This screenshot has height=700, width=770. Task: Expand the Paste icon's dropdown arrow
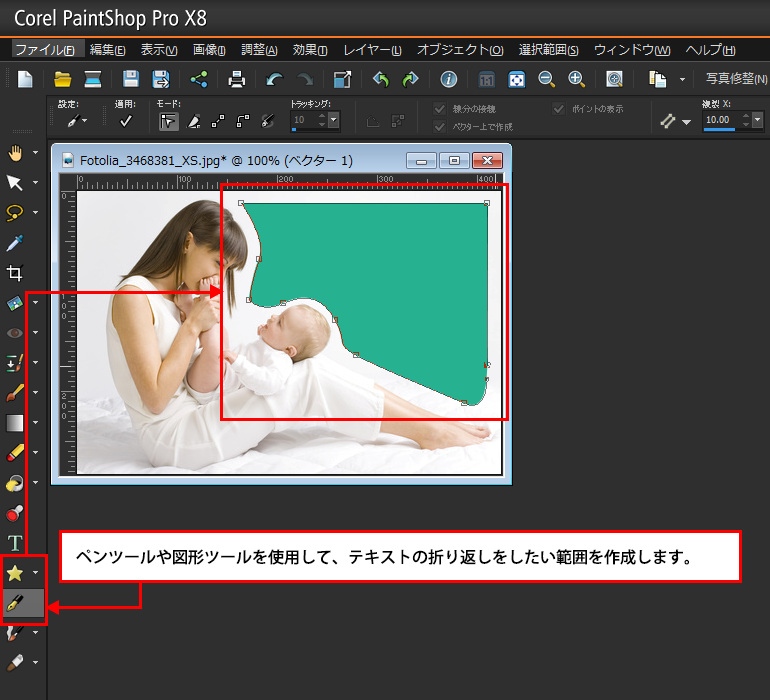point(682,79)
